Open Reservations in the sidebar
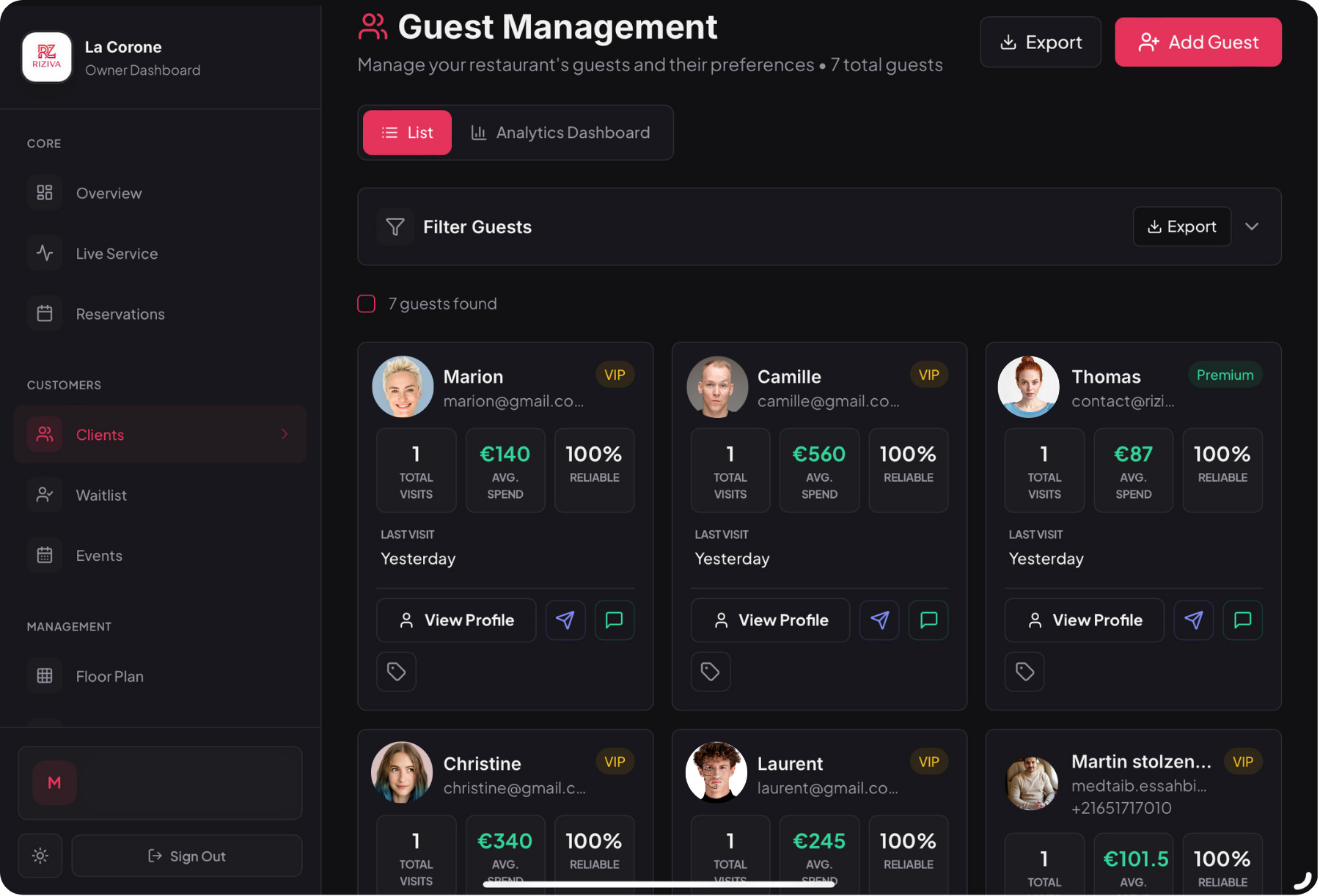This screenshot has height=896, width=1320. (120, 314)
